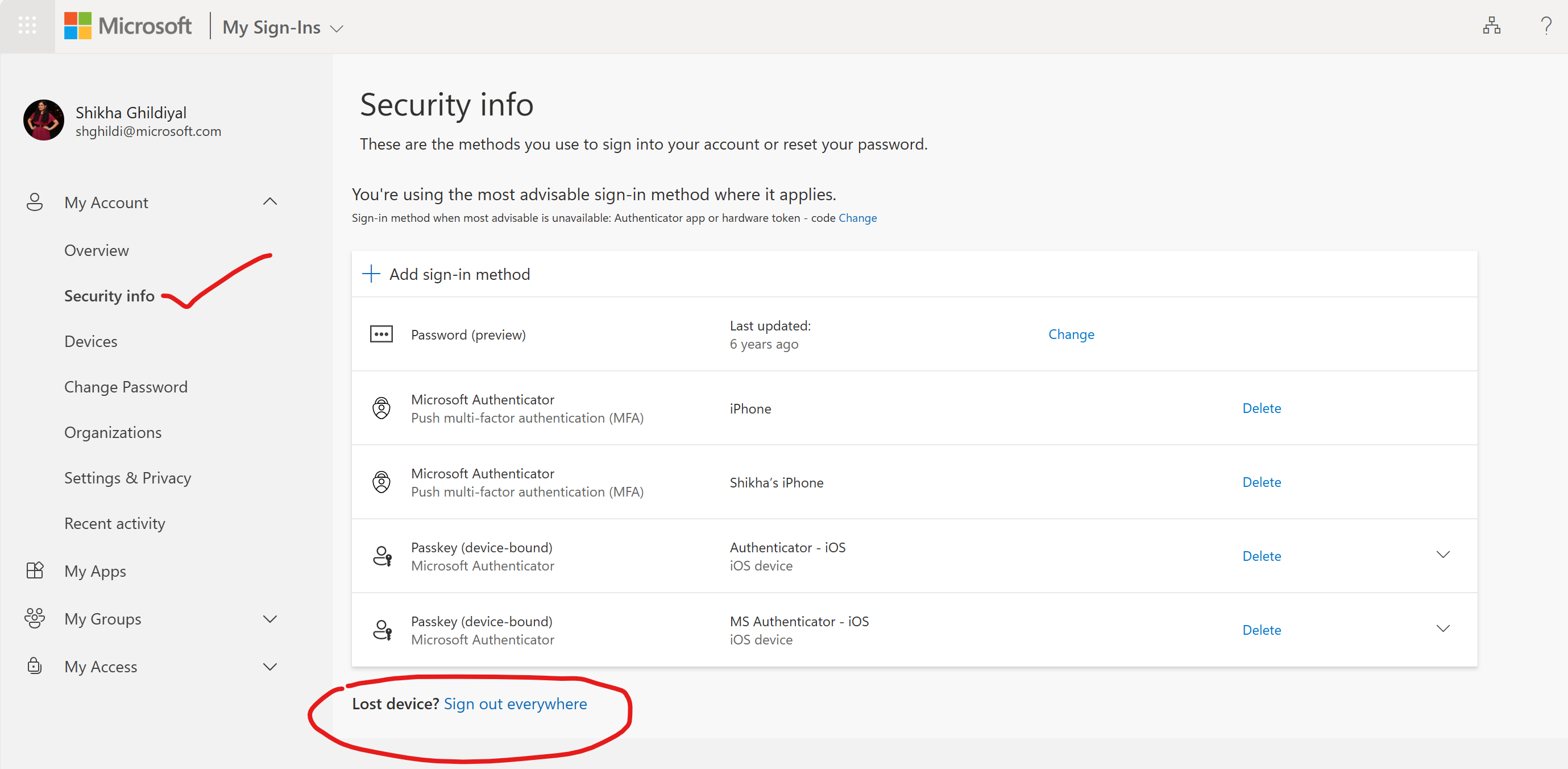Expand the Authenticator - iOS passkey details
The image size is (1568, 769).
[x=1442, y=555]
